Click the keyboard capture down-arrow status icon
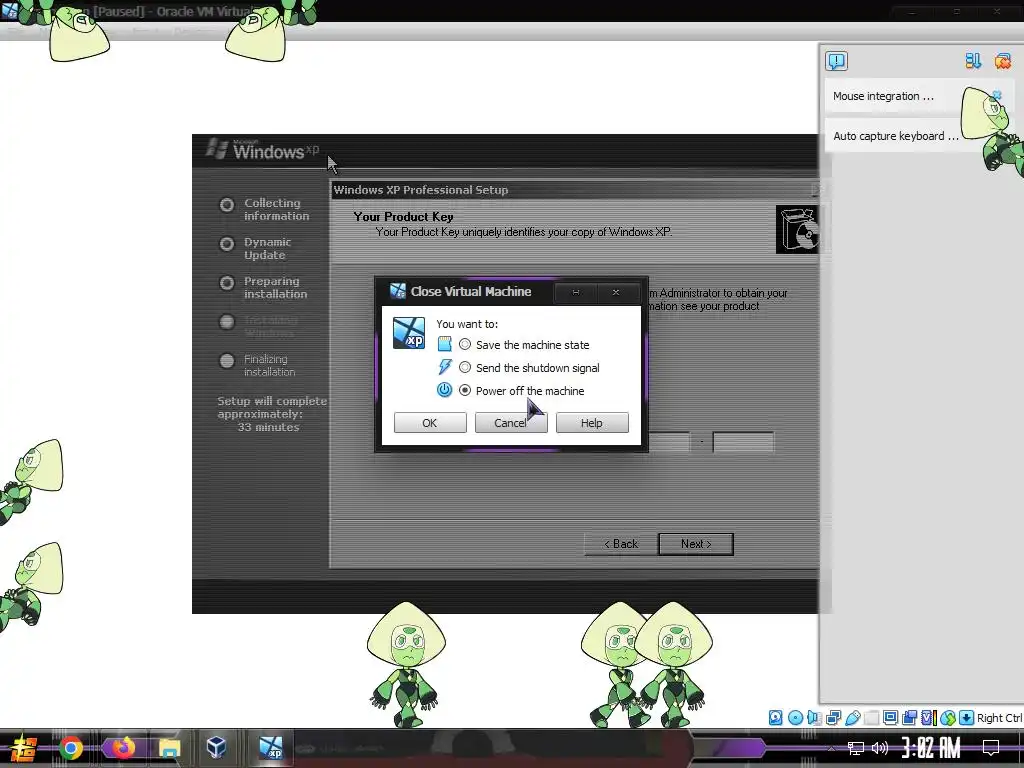 (x=967, y=718)
